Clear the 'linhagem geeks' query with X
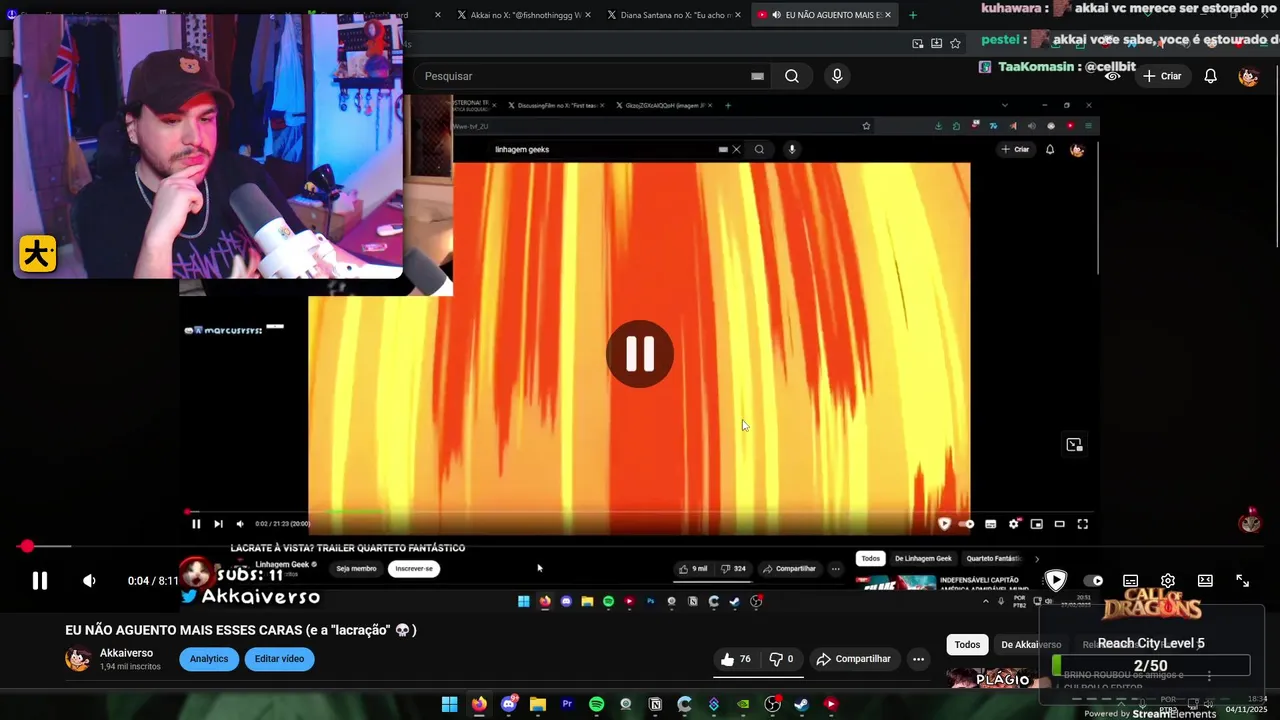 (736, 149)
